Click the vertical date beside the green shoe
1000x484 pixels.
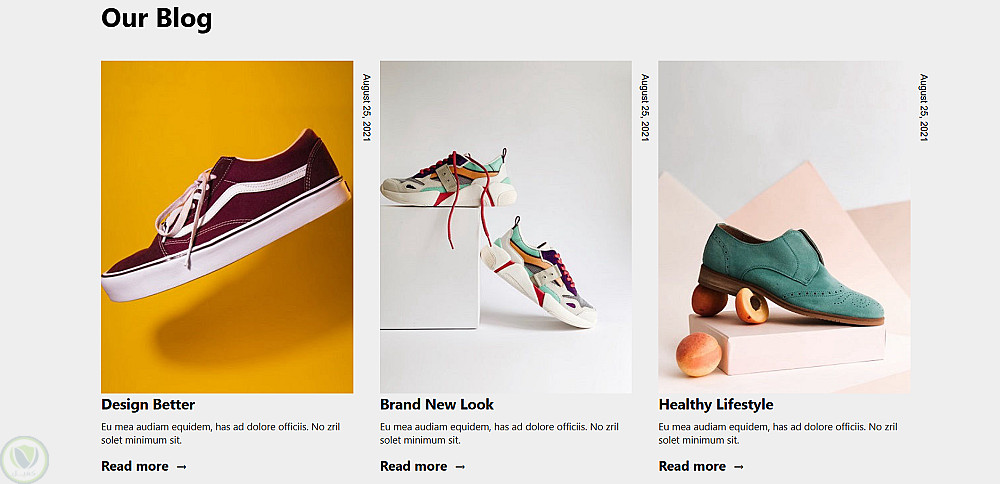click(x=923, y=107)
